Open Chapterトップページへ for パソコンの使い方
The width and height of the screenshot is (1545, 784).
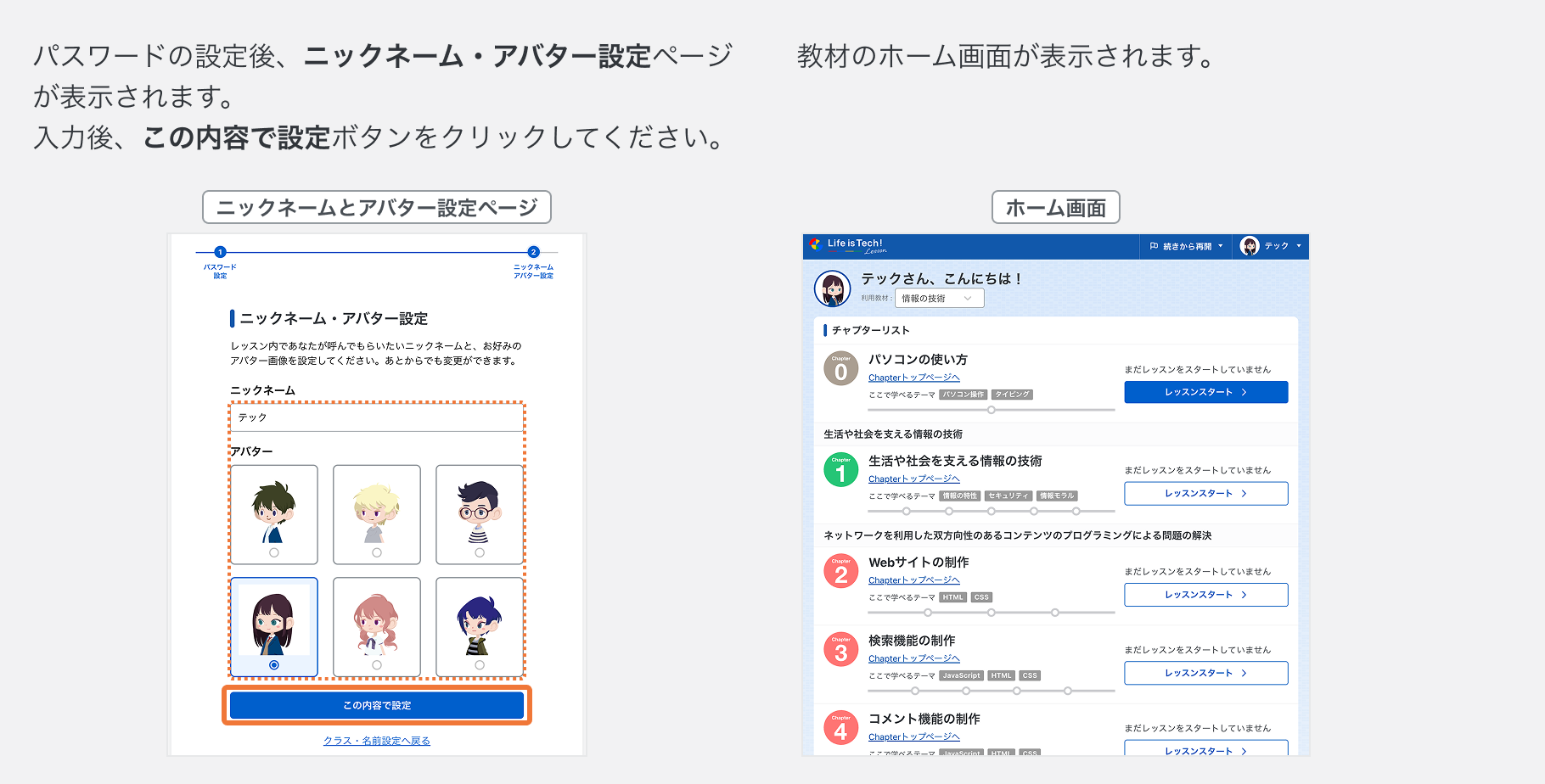913,377
